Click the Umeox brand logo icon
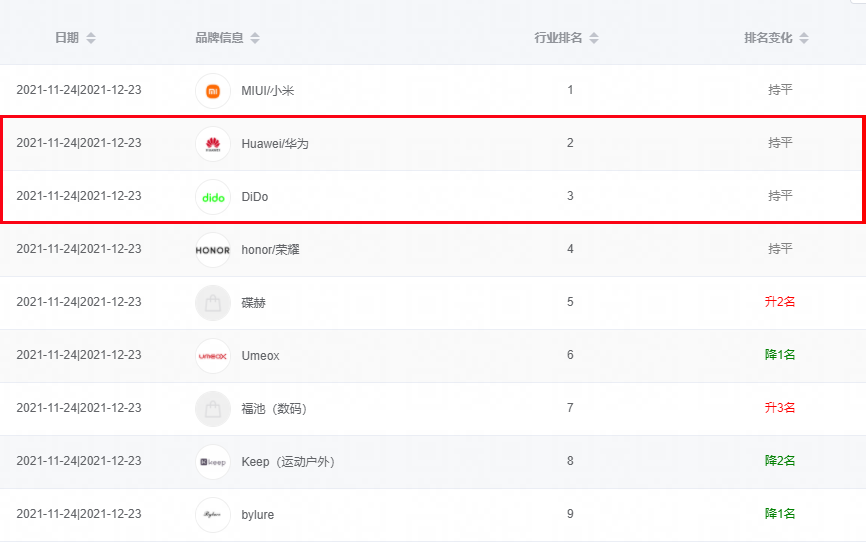 pos(213,356)
